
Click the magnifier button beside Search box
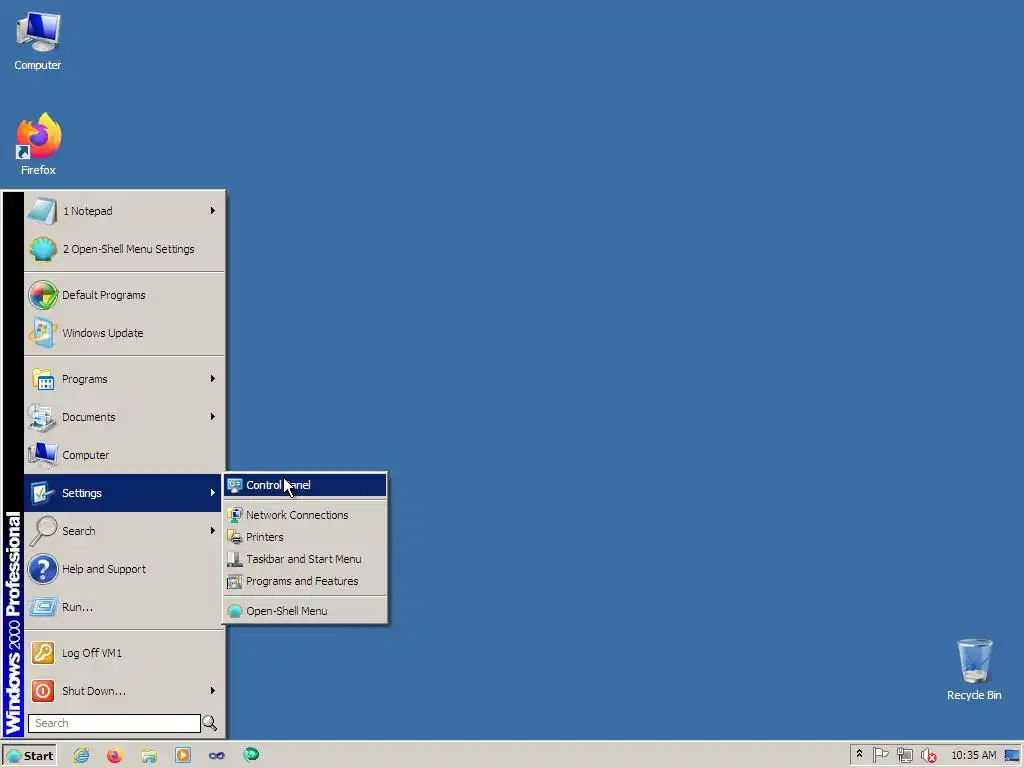point(210,723)
